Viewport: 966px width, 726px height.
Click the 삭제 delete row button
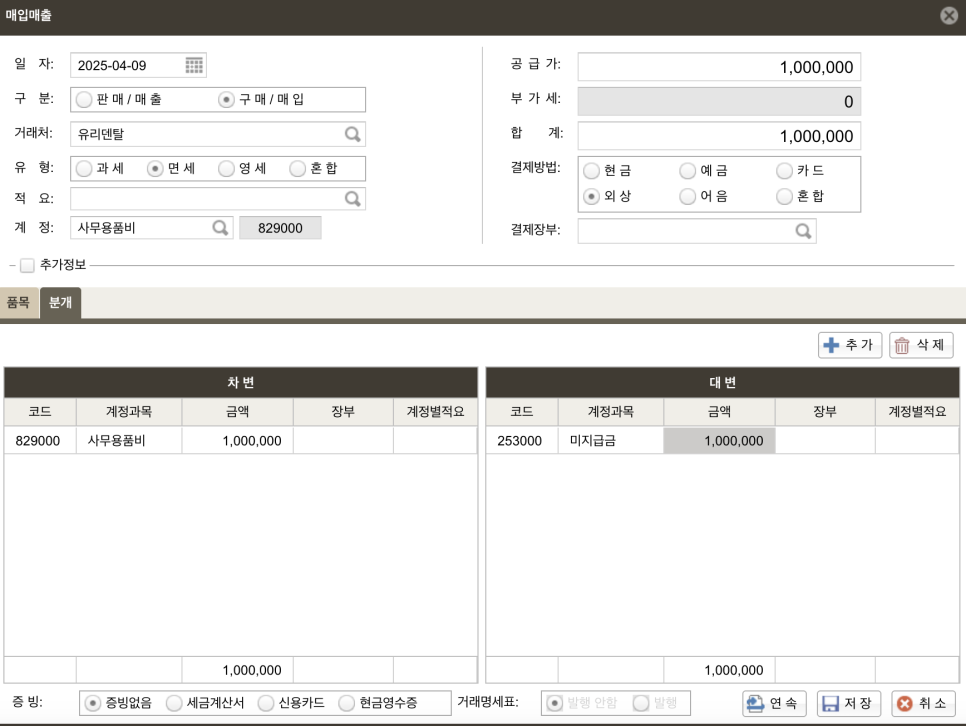tap(921, 345)
